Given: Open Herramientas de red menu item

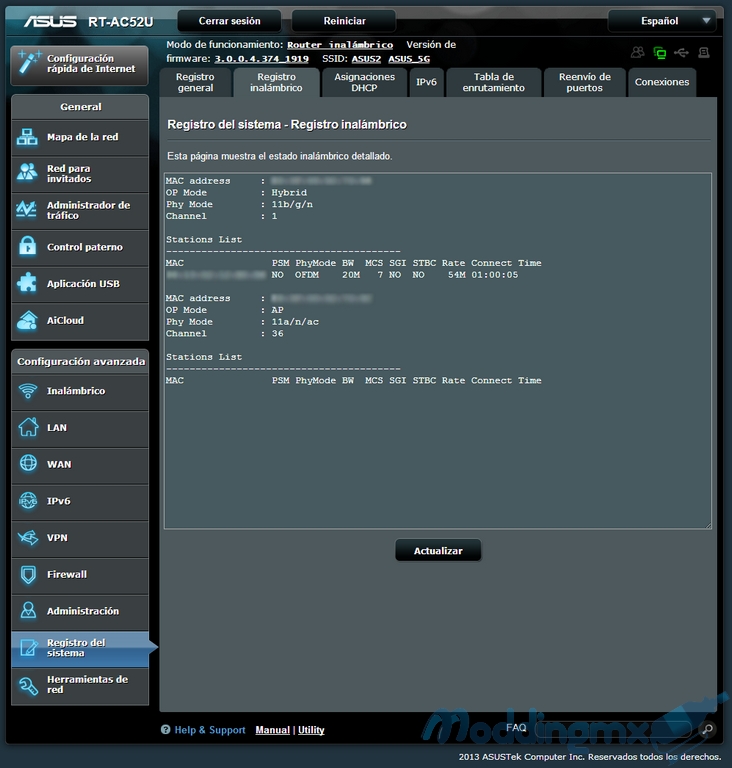Looking at the screenshot, I should 80,685.
